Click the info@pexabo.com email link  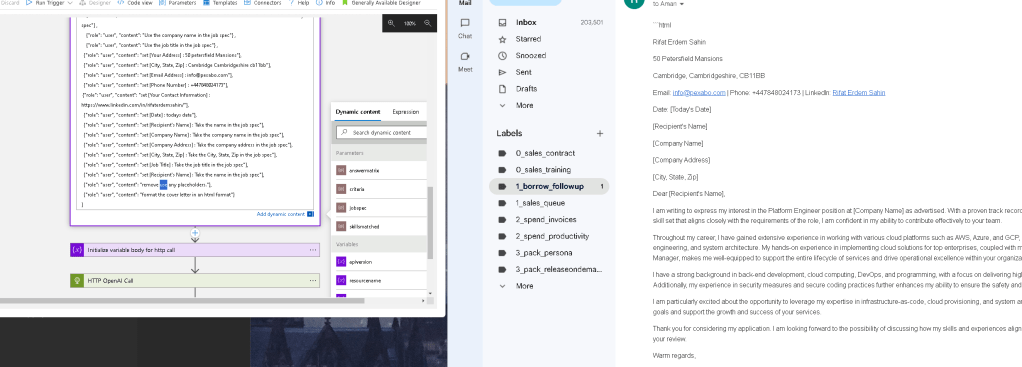tap(699, 93)
